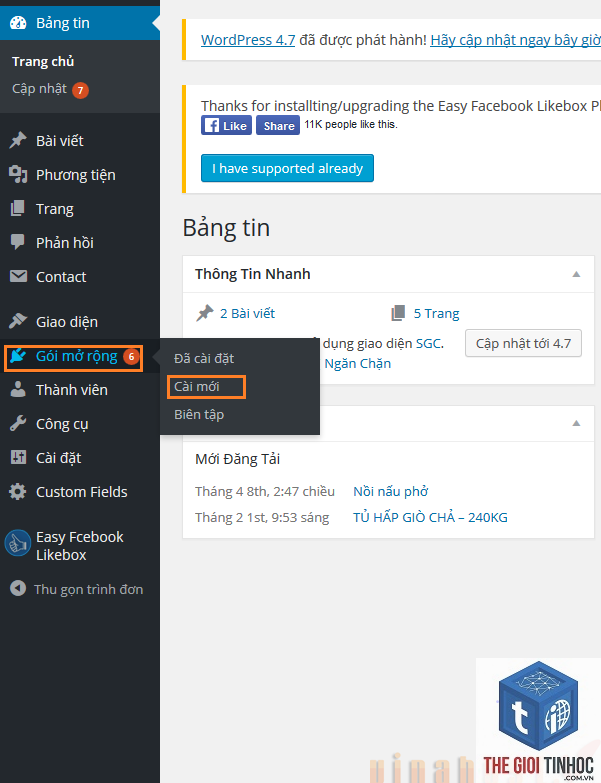The width and height of the screenshot is (601, 783).
Task: Open Trang chủ submenu item
Action: (43, 61)
